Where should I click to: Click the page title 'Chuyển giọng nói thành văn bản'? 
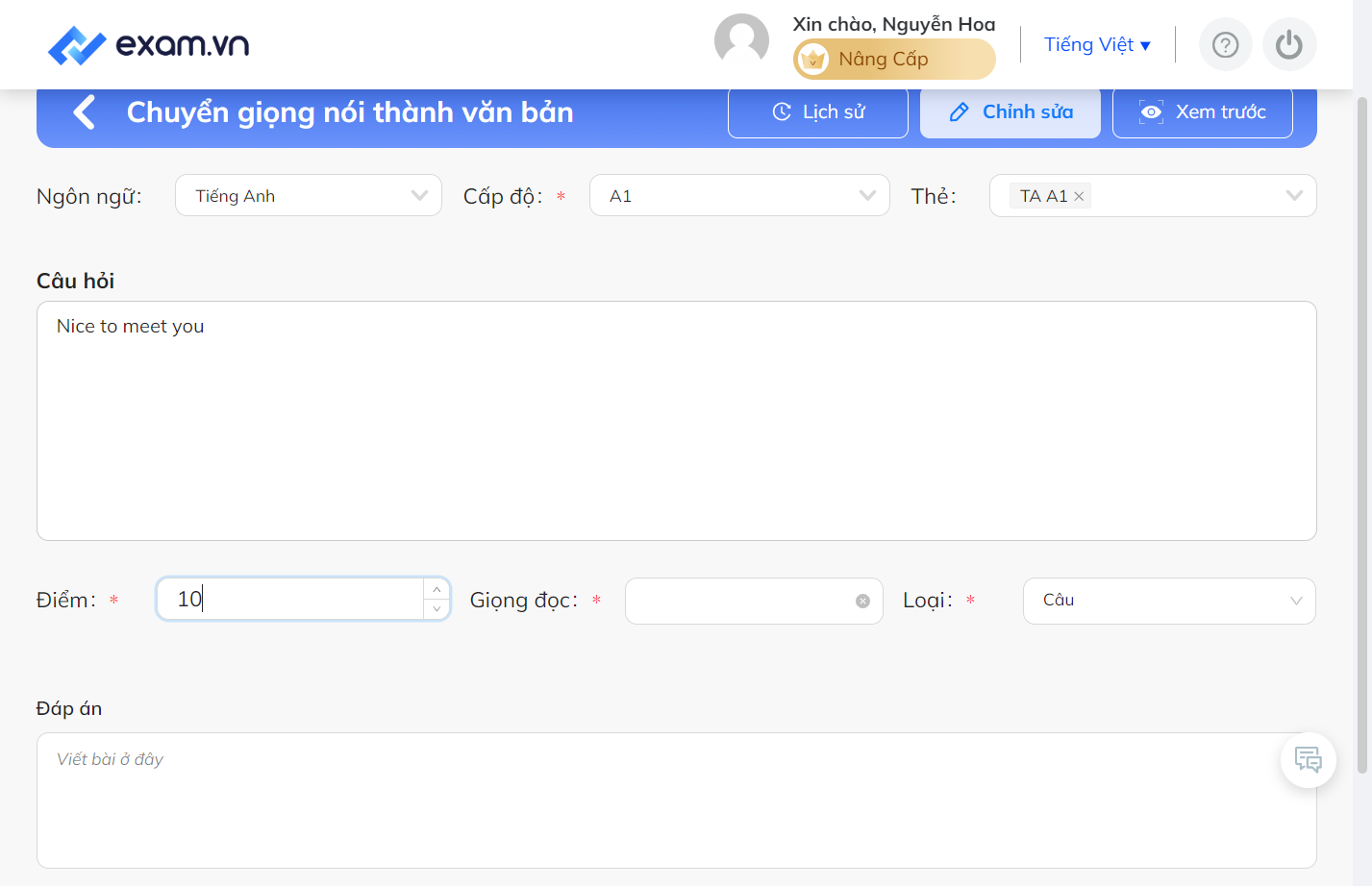tap(350, 112)
